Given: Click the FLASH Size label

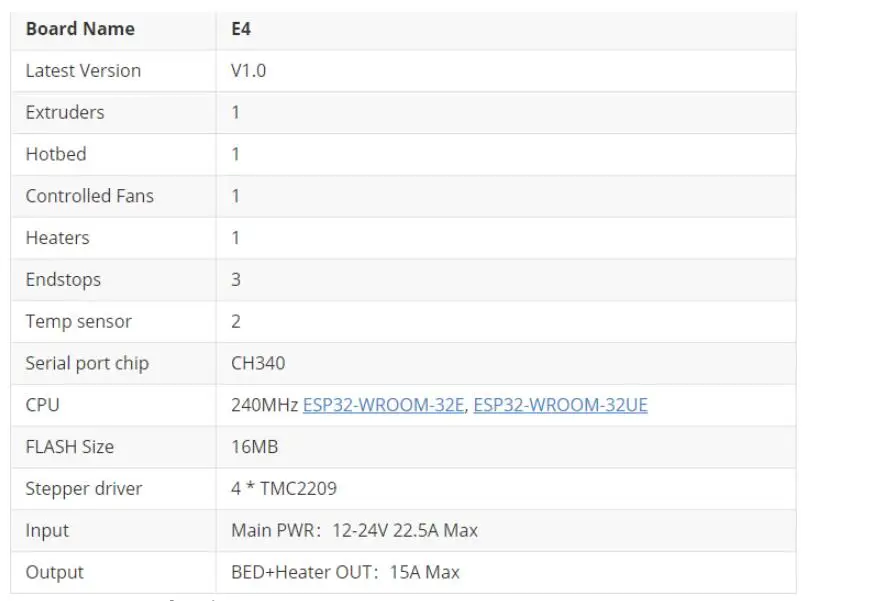Looking at the screenshot, I should coord(70,447).
